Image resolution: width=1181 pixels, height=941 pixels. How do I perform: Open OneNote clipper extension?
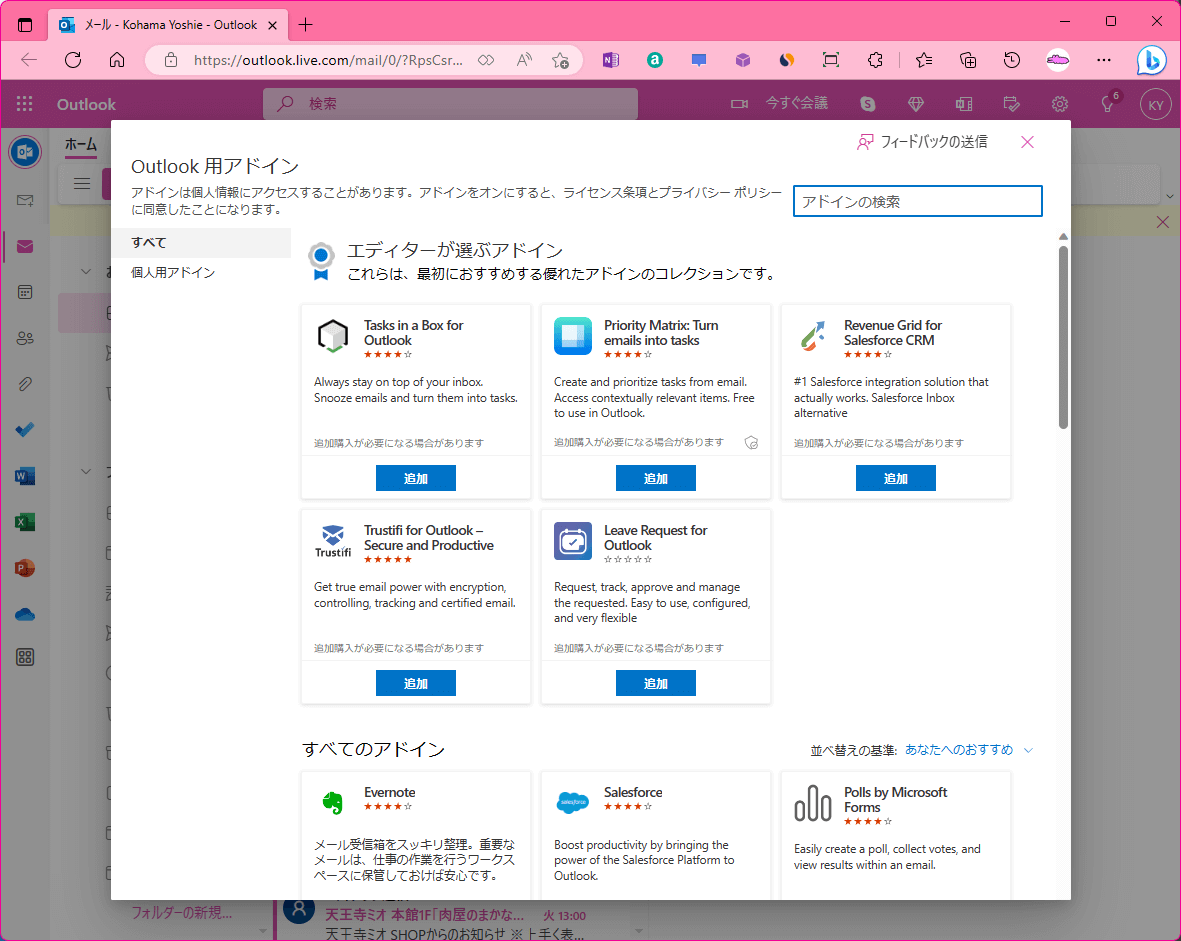611,60
